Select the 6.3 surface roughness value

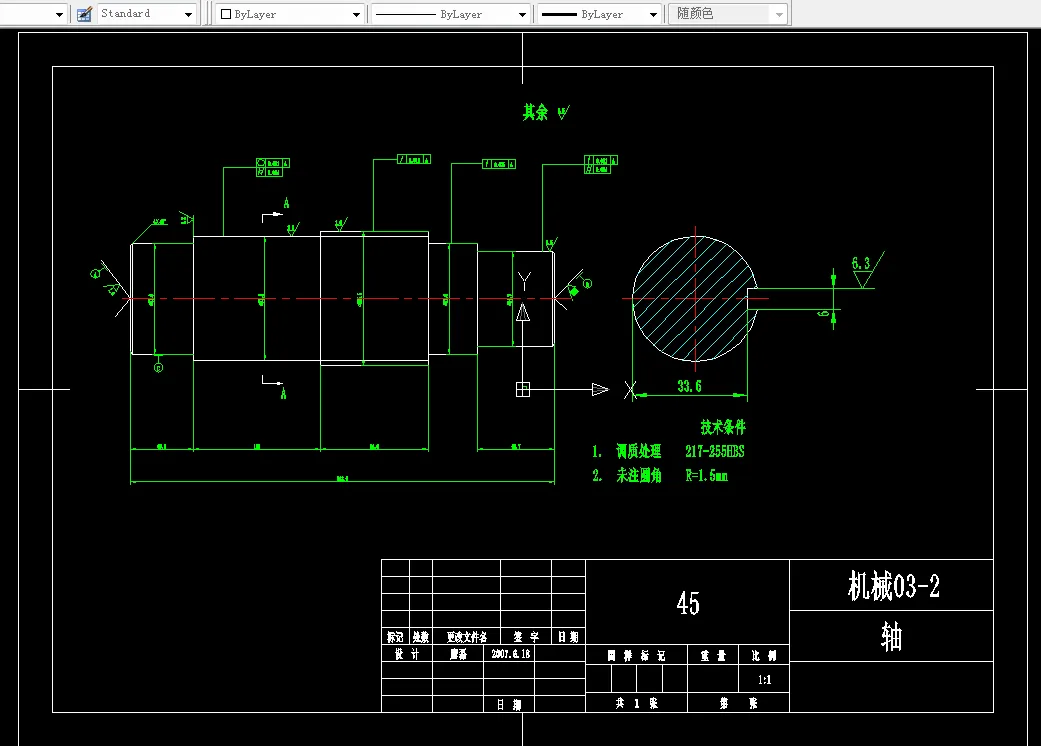pyautogui.click(x=861, y=263)
